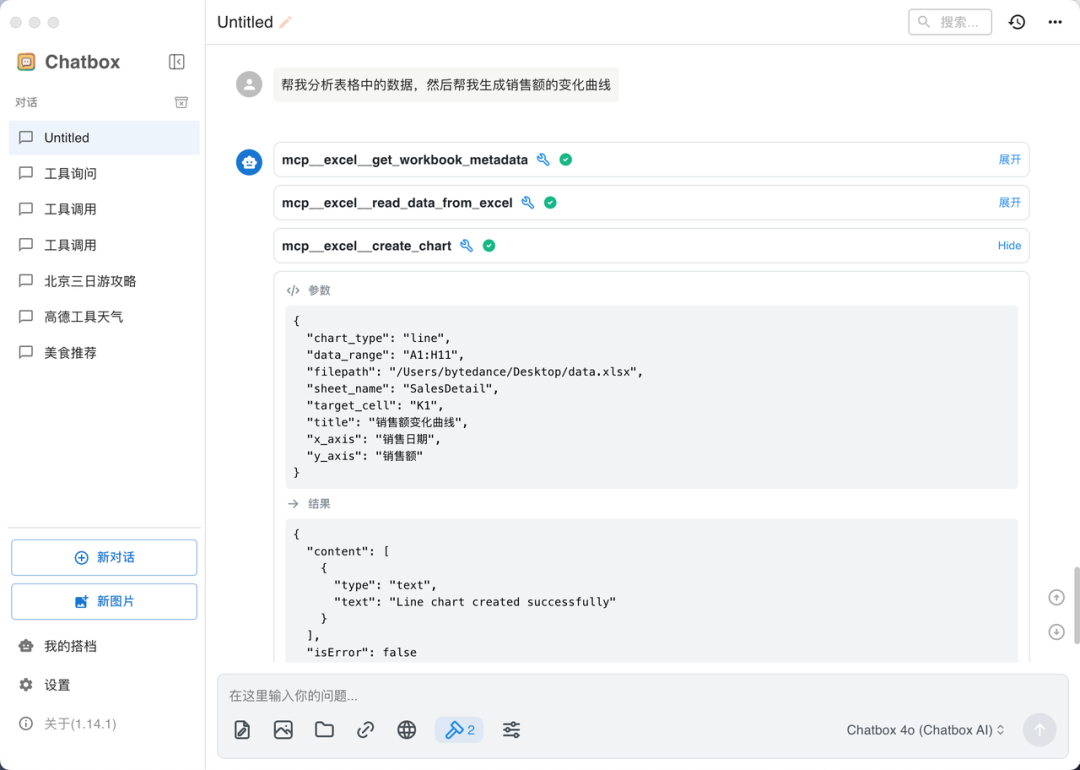
Task: Collapse the sidebar using the panel icon
Action: pyautogui.click(x=177, y=62)
